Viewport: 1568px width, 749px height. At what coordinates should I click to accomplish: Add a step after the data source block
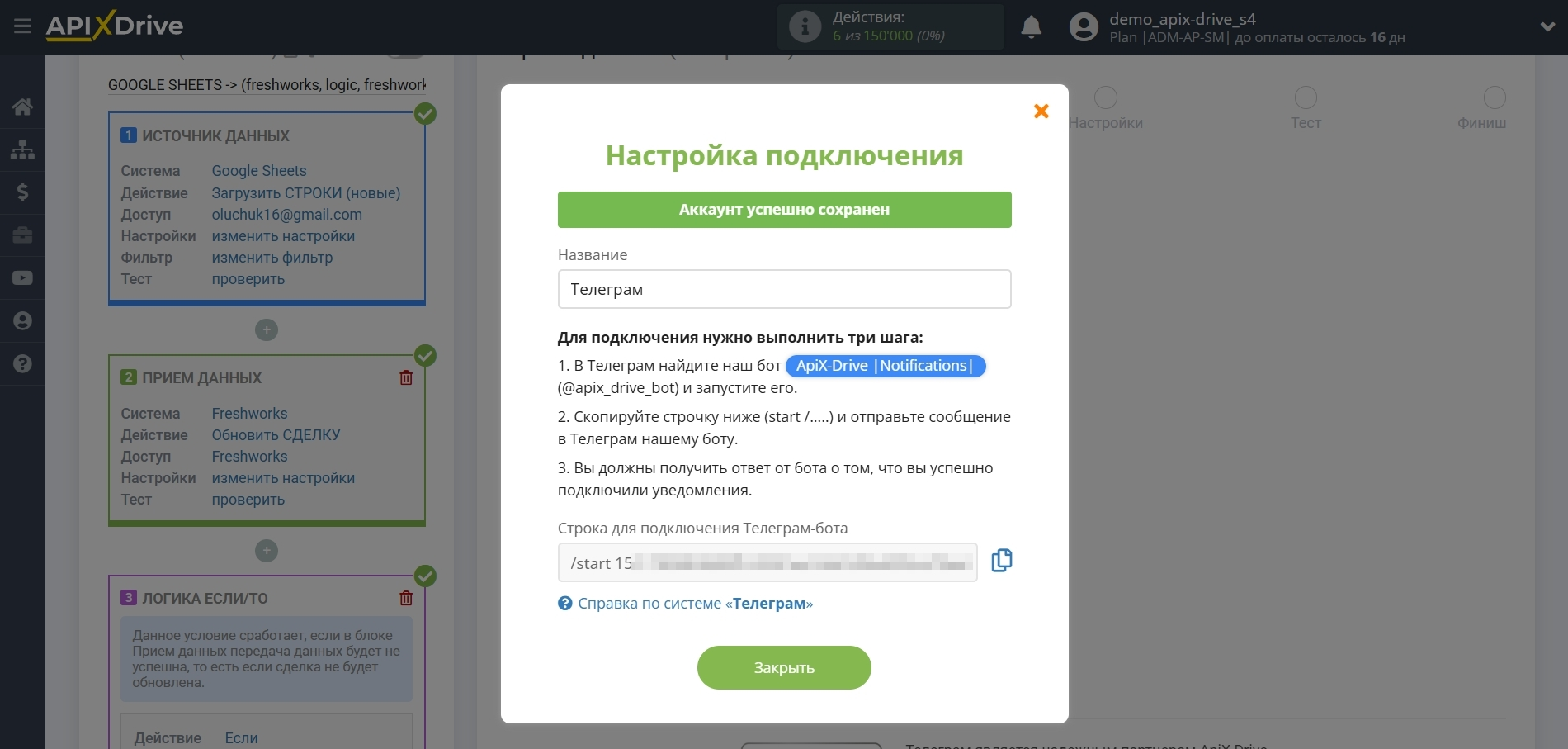coord(266,330)
